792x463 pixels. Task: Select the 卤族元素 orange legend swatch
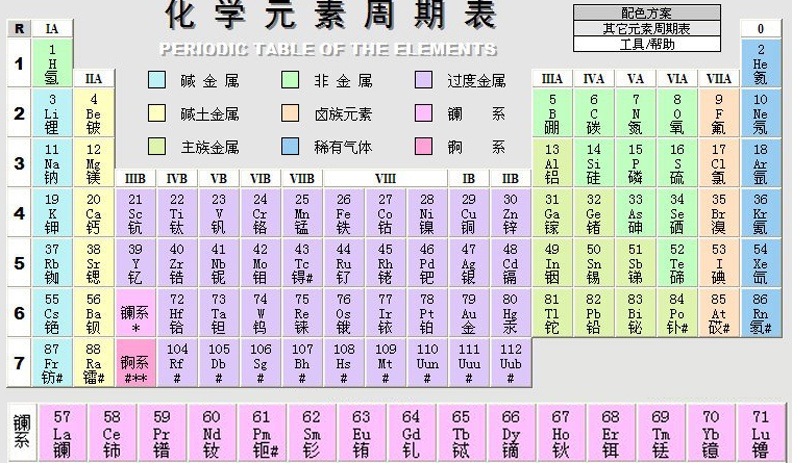[290, 114]
